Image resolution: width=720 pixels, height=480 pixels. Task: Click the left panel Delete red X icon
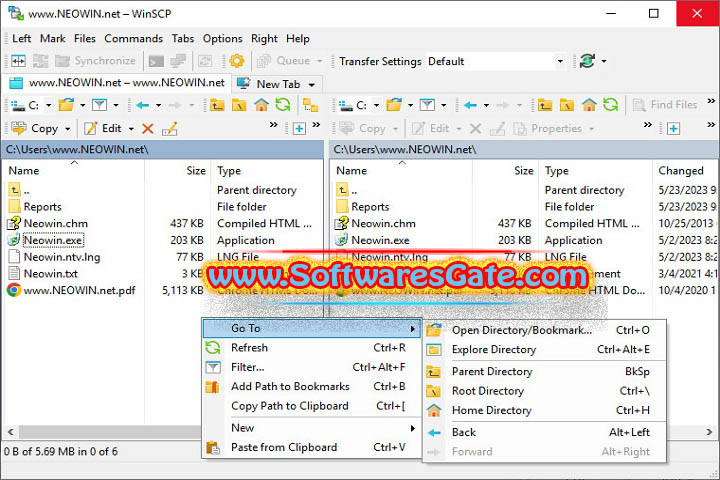147,129
